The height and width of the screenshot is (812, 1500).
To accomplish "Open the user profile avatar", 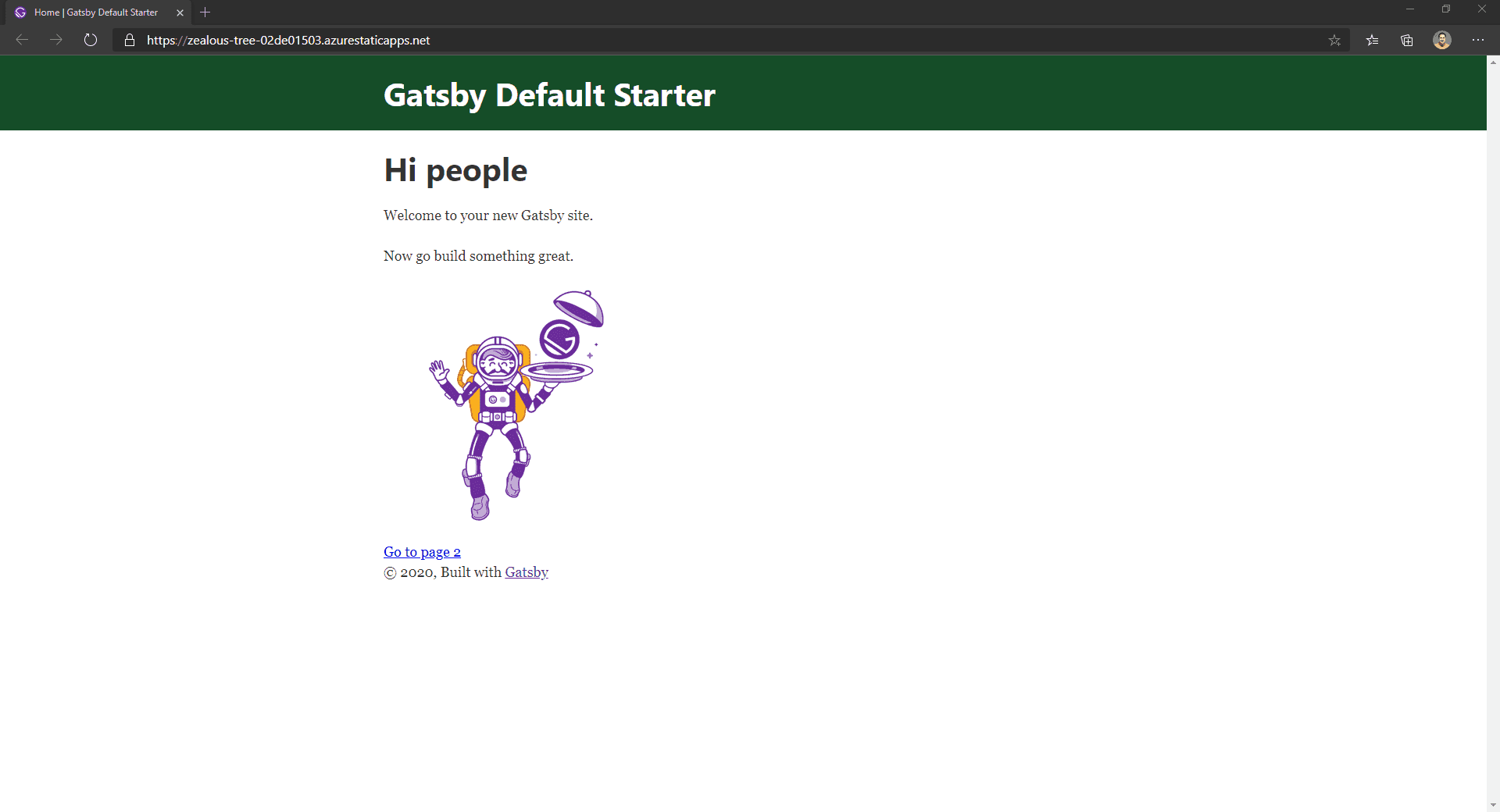I will [1442, 40].
